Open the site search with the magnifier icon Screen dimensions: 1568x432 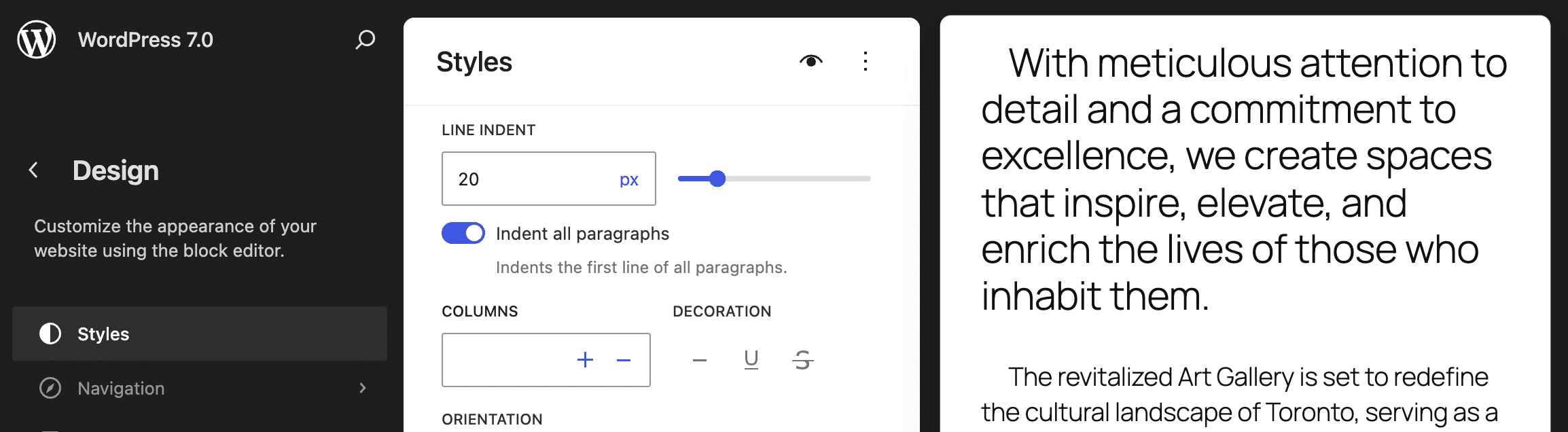(364, 41)
